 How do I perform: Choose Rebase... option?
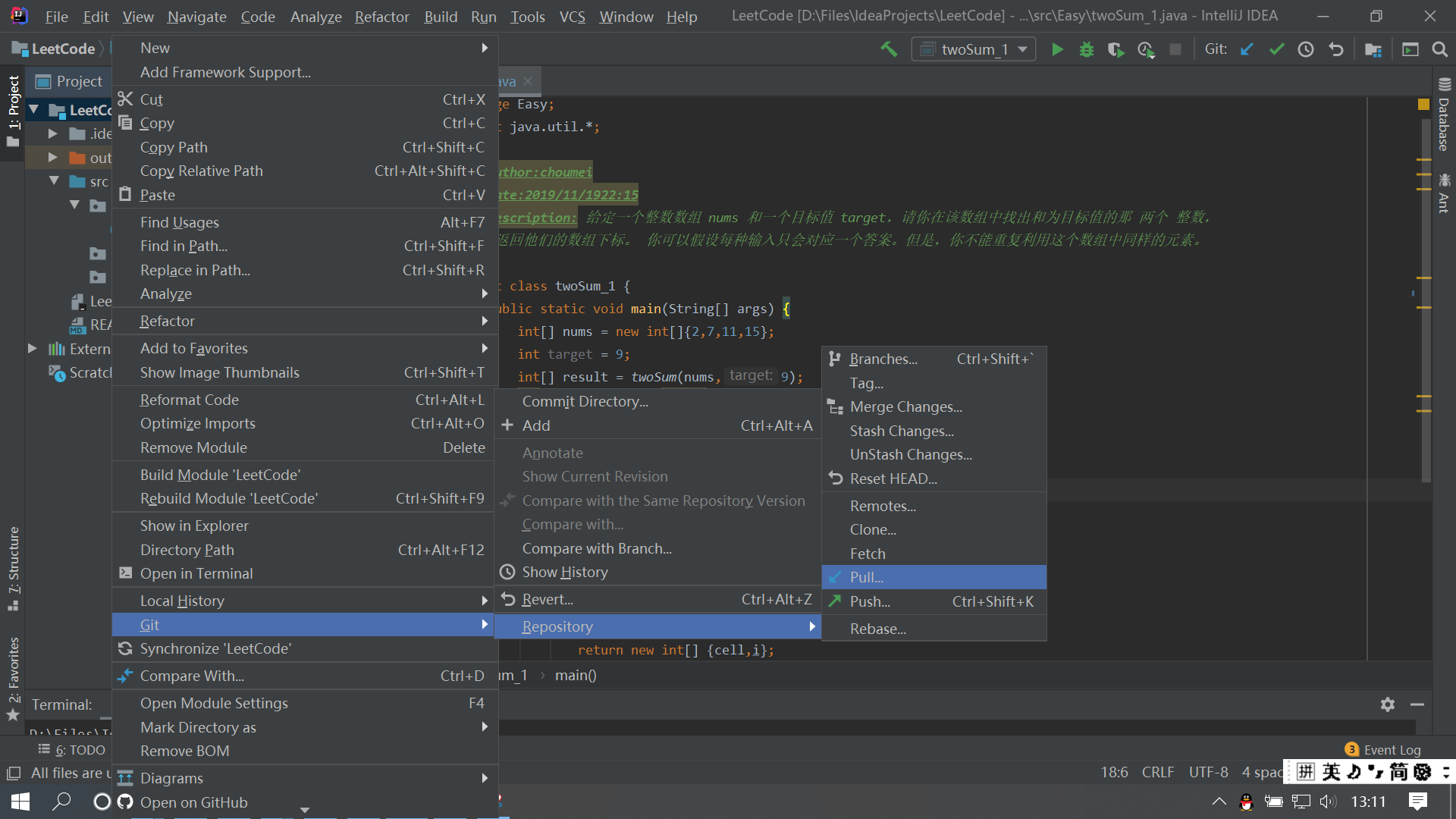pos(934,629)
